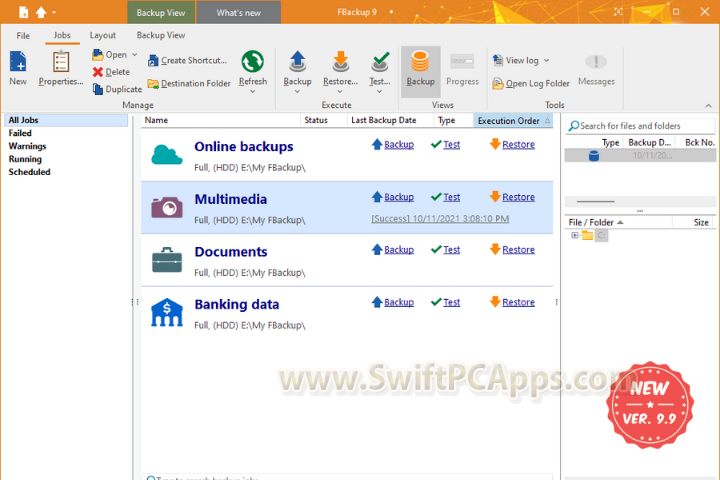
Task: Duplicate the selected job
Action: [x=117, y=89]
